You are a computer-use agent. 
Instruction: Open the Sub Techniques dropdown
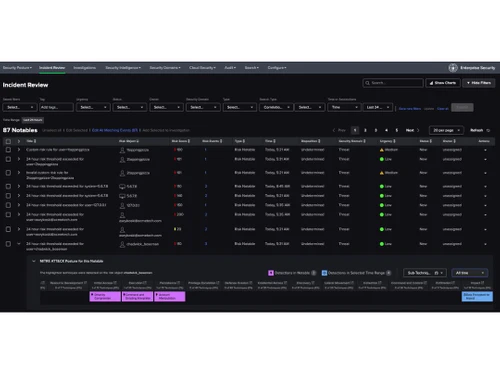[425, 273]
